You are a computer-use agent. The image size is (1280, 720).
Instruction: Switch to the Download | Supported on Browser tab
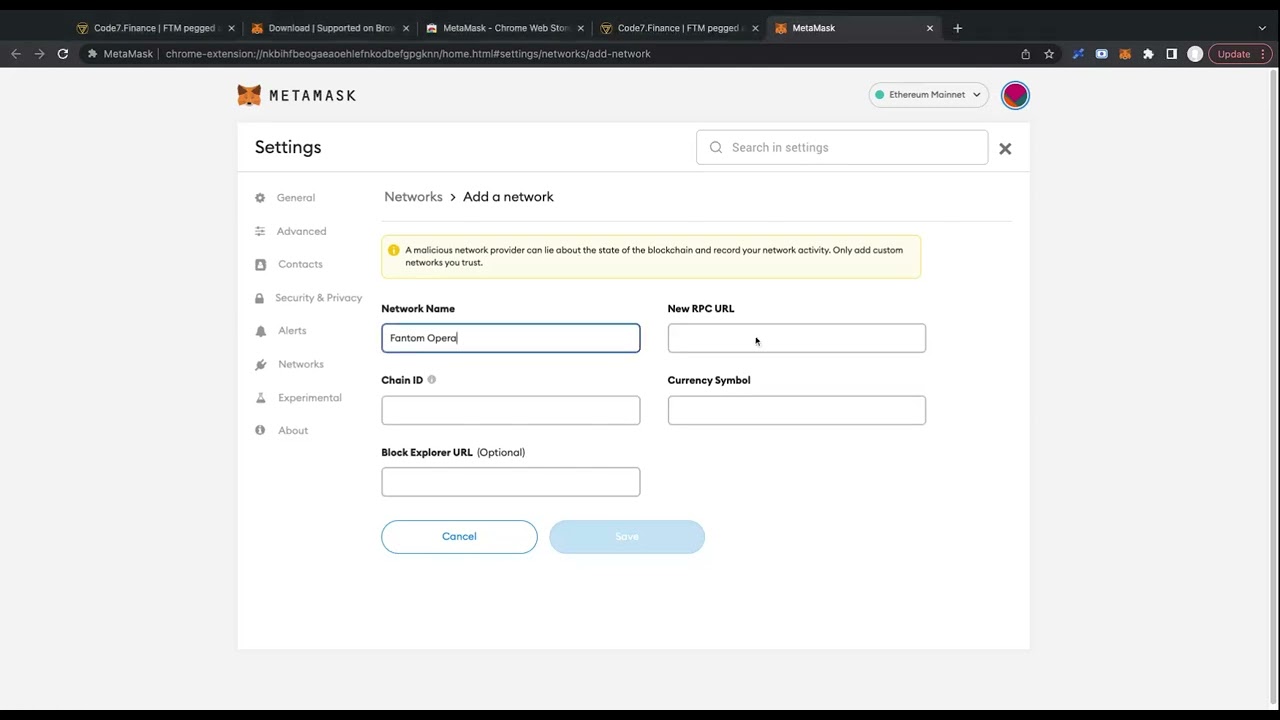pyautogui.click(x=330, y=28)
